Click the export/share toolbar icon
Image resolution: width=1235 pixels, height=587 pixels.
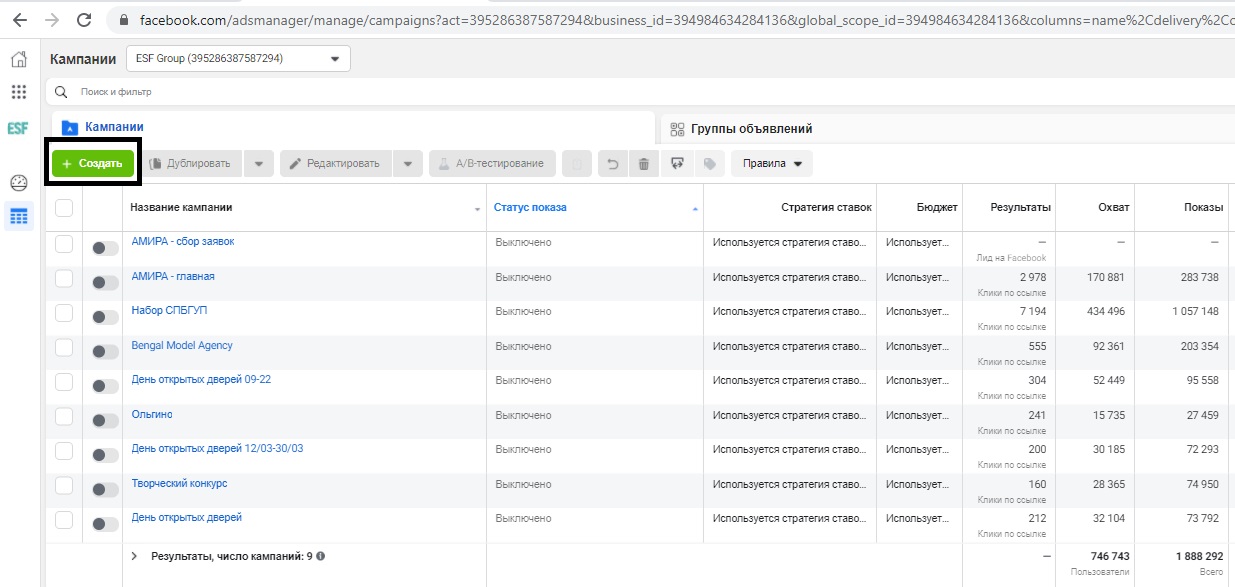tap(677, 164)
